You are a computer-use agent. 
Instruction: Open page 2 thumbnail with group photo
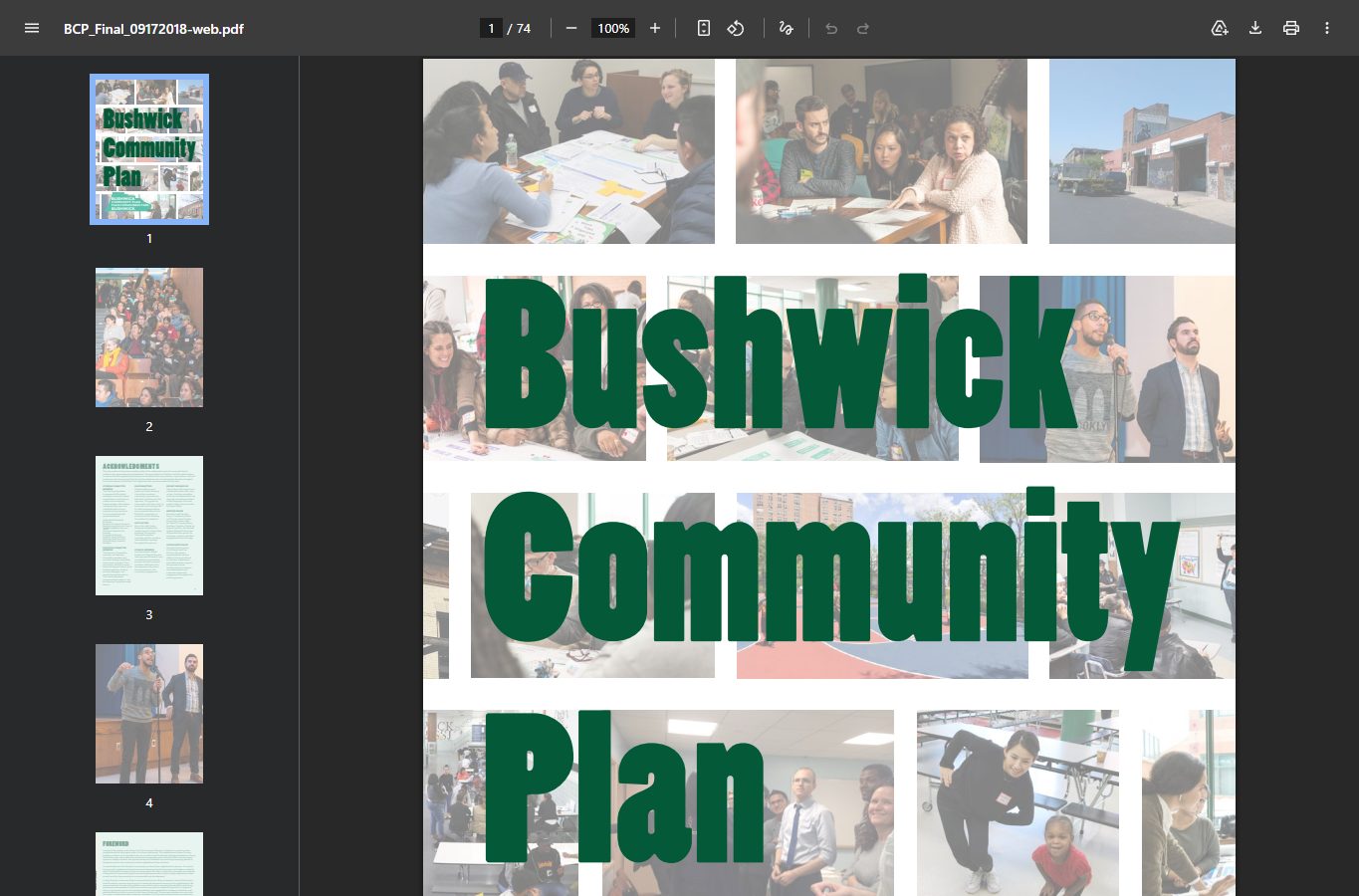149,337
